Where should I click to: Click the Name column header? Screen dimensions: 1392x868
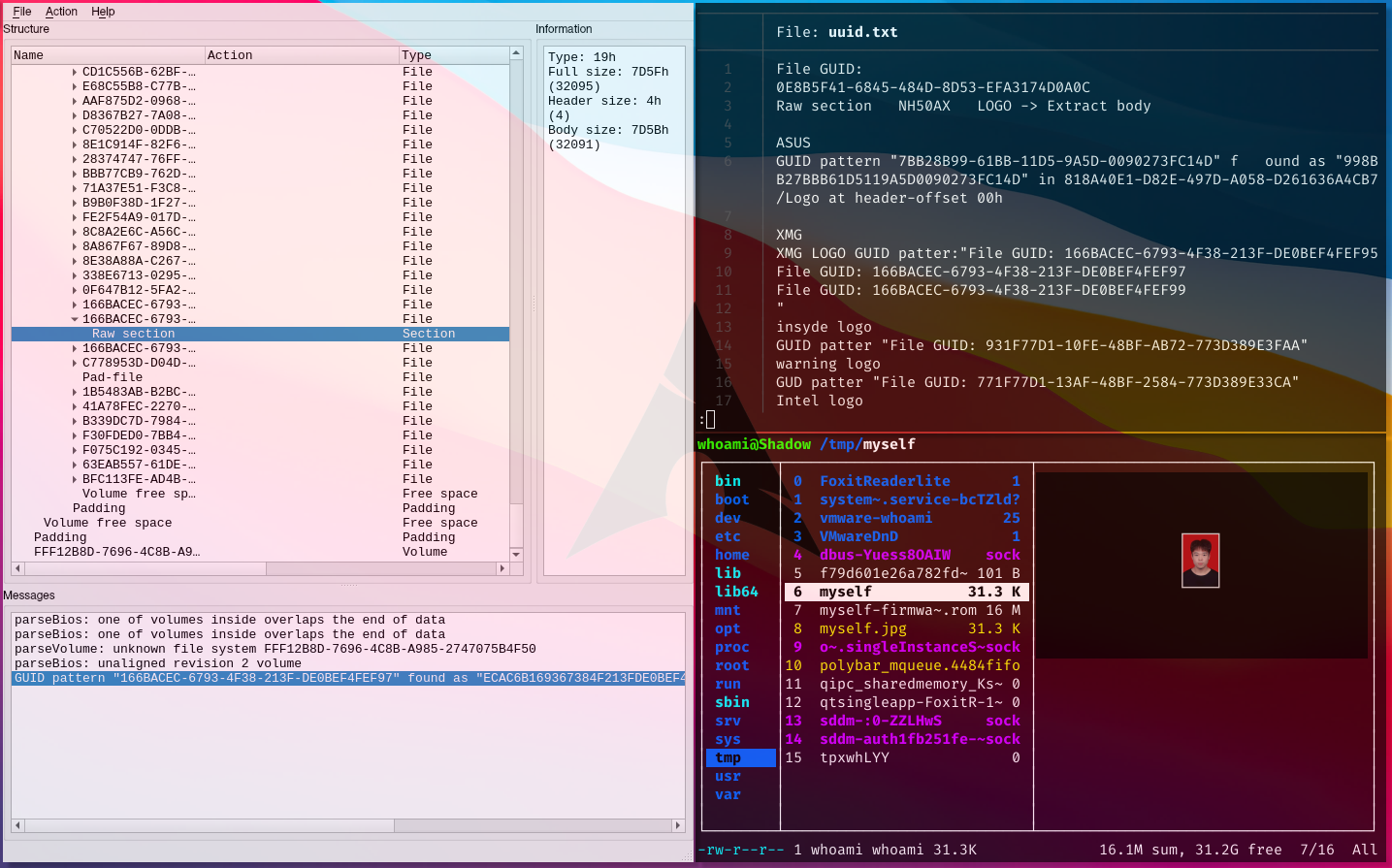coord(29,55)
